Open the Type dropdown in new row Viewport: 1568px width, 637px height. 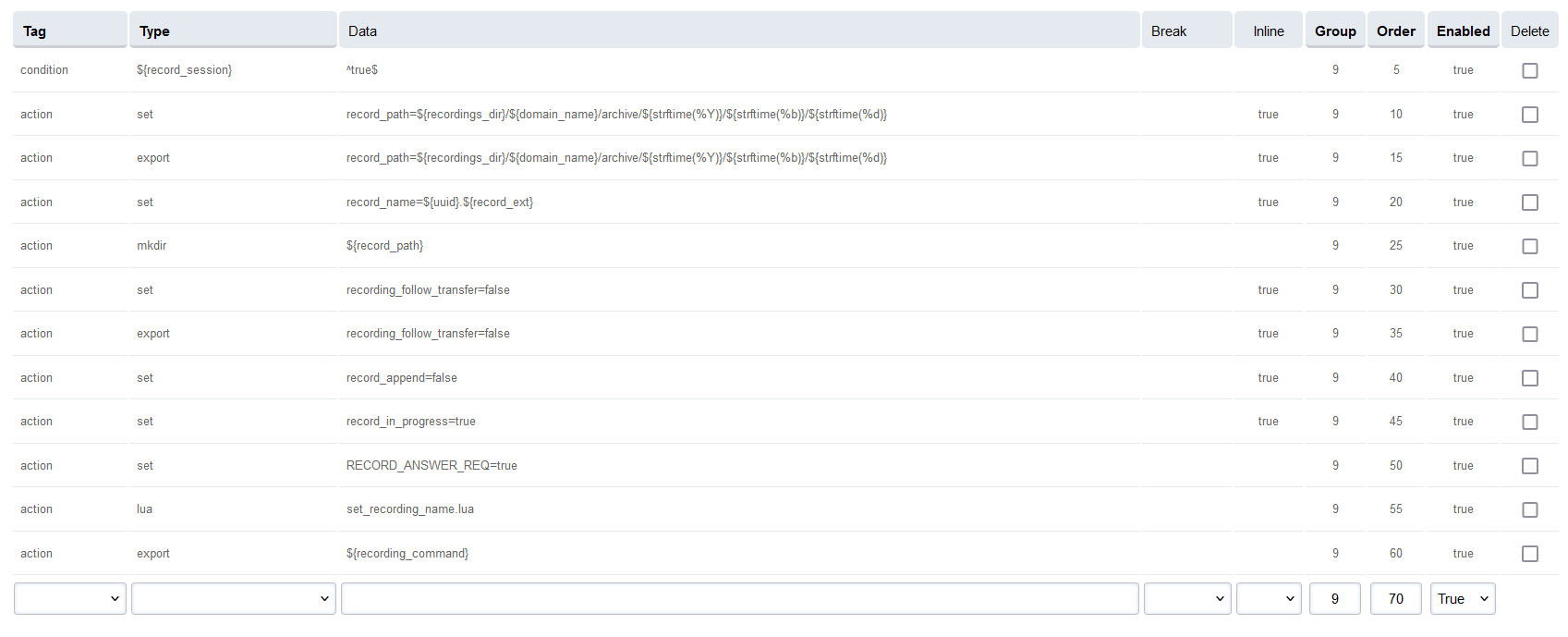click(x=233, y=599)
